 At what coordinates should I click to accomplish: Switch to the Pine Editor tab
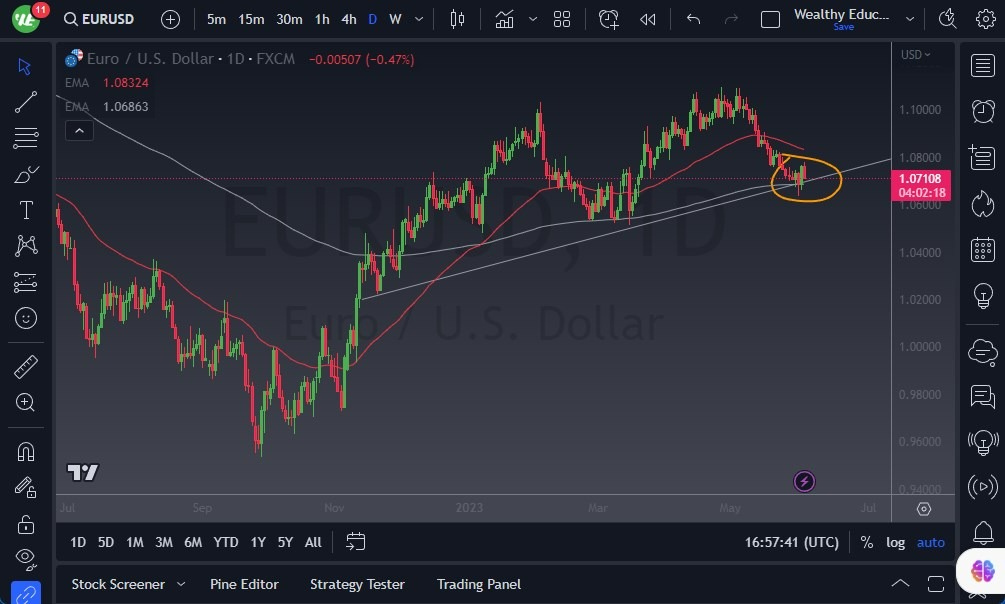tap(244, 584)
